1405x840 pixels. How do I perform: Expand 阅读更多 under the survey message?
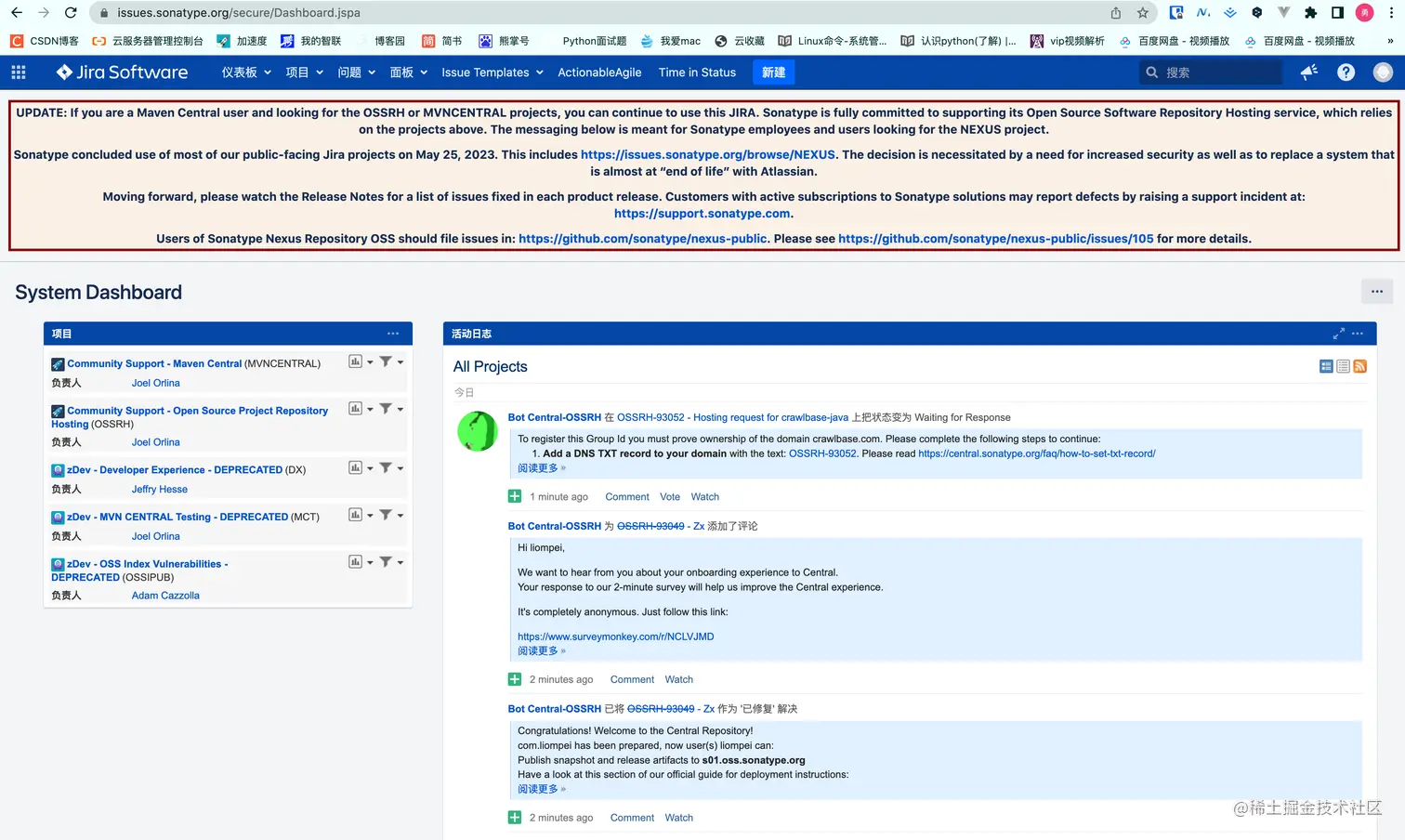[x=538, y=651]
